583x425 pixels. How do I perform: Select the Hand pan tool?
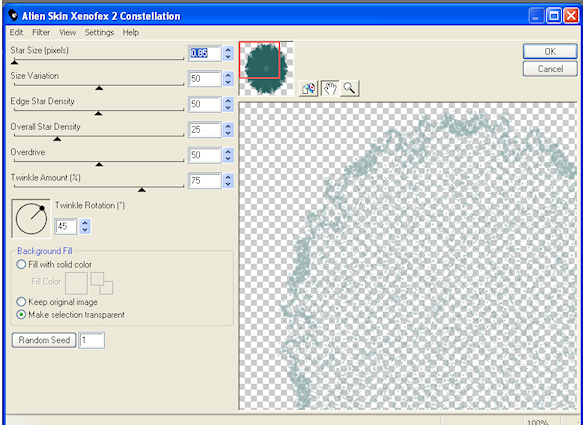coord(330,88)
